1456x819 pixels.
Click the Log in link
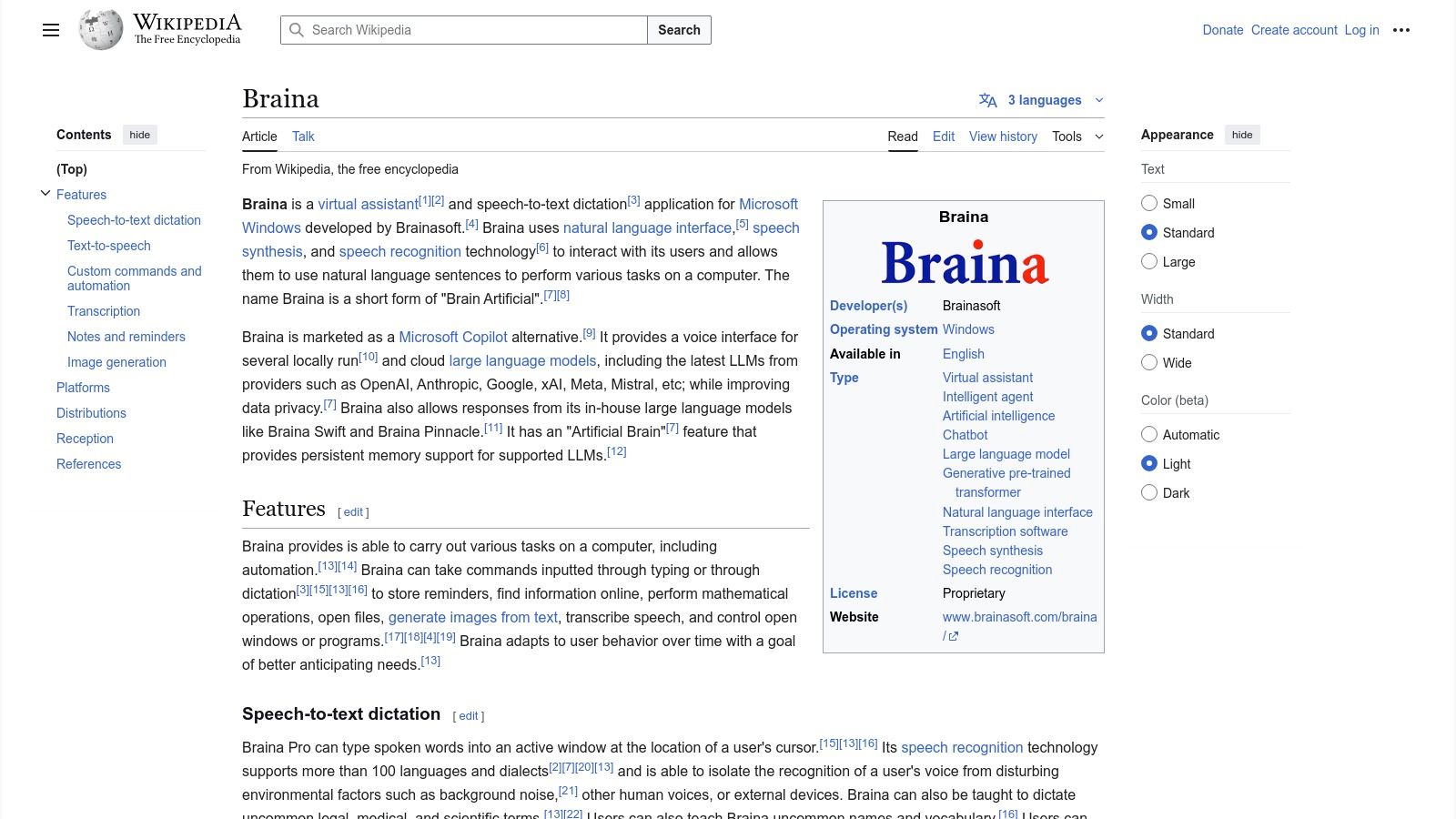(1361, 30)
